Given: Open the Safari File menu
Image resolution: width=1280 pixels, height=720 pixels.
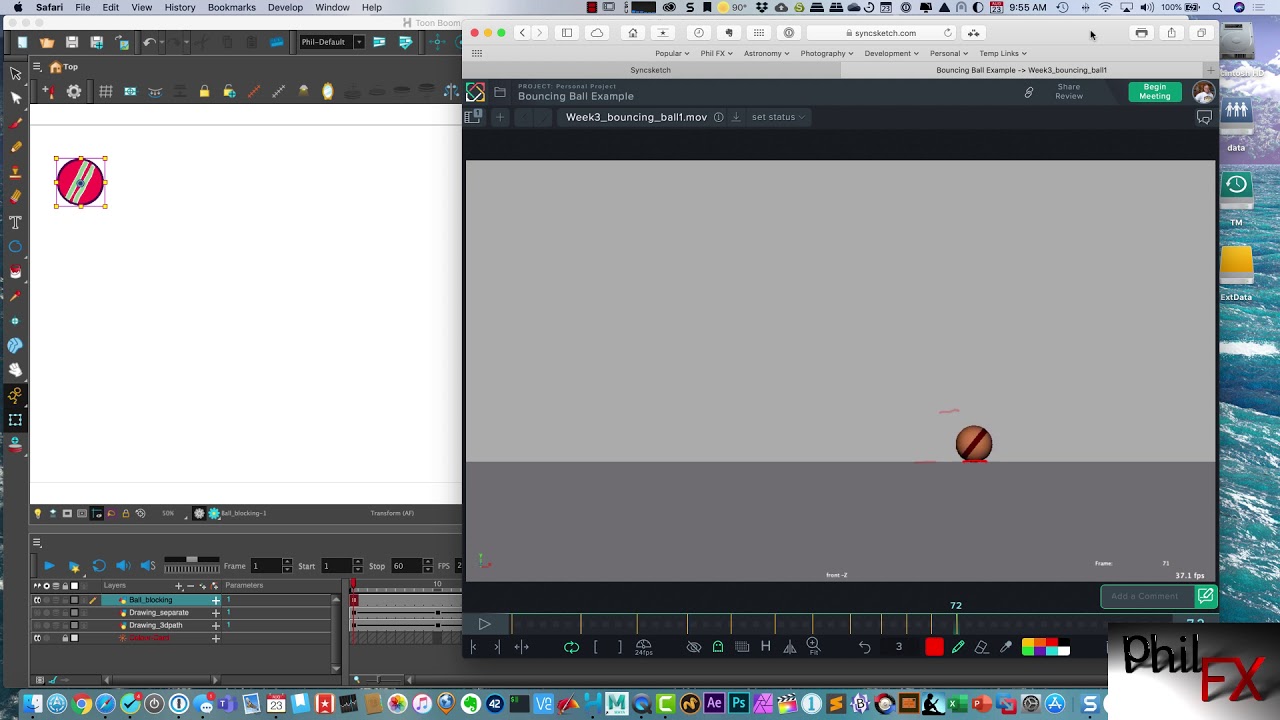Looking at the screenshot, I should pos(83,7).
